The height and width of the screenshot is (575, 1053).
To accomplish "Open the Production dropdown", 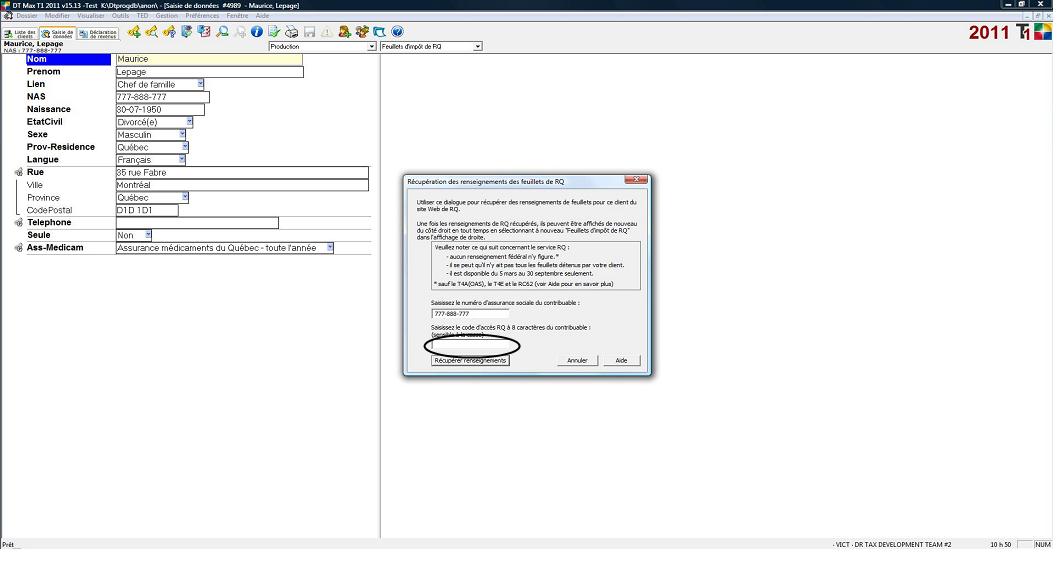I will 372,47.
